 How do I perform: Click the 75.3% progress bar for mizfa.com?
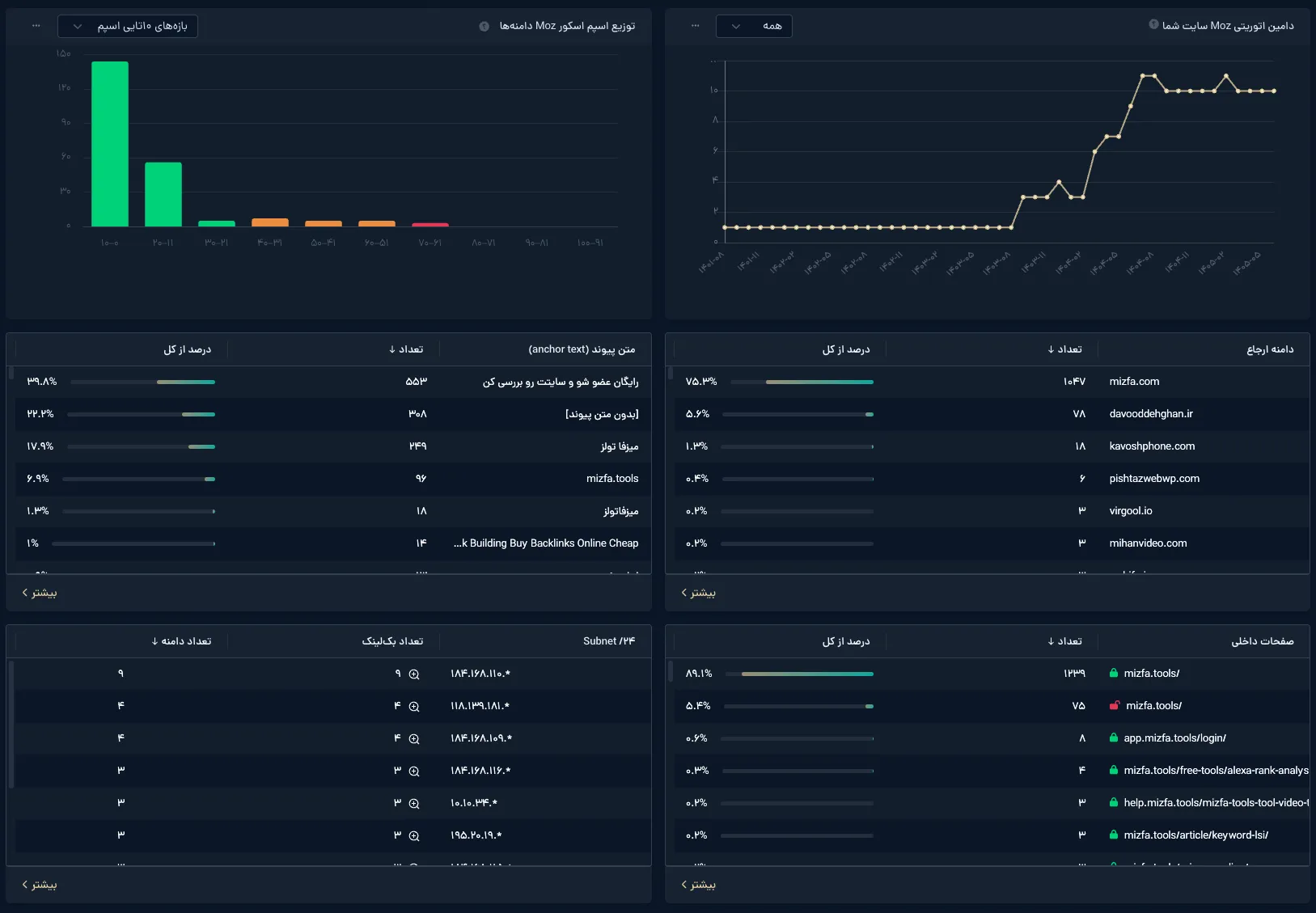(802, 382)
